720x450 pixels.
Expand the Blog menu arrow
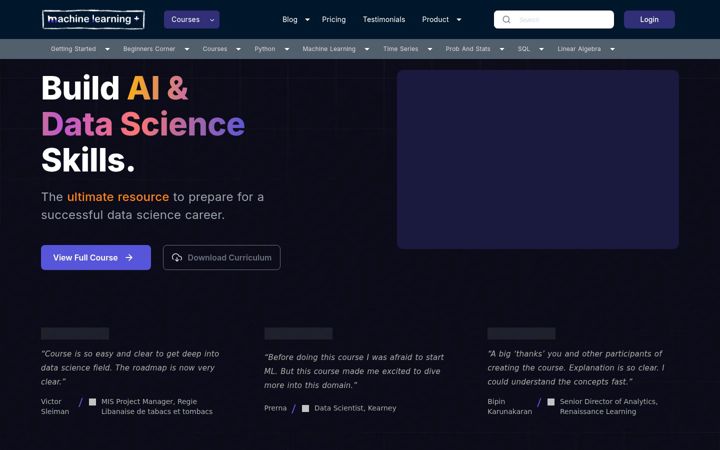point(307,20)
